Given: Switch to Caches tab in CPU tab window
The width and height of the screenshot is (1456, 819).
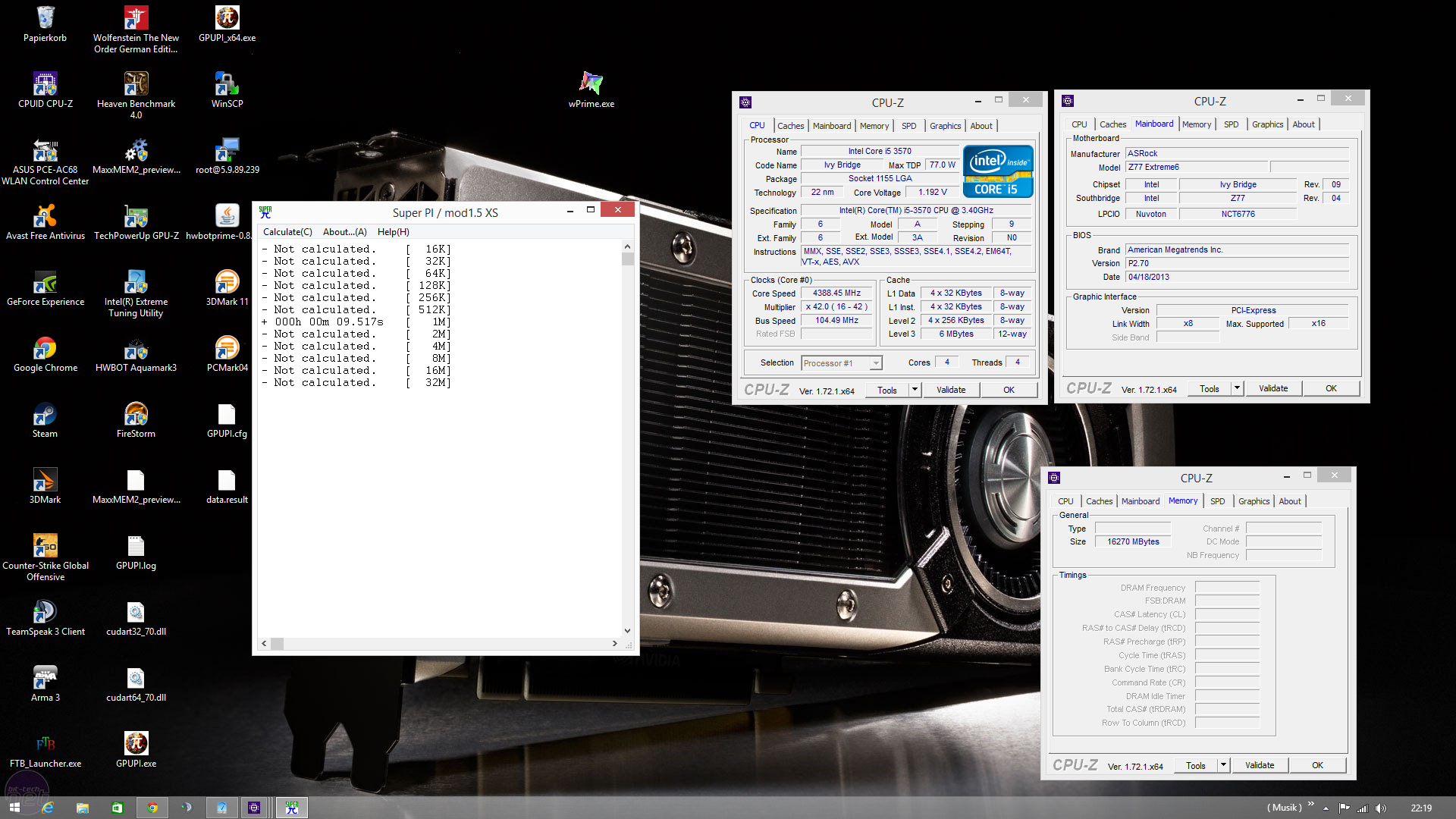Looking at the screenshot, I should pos(790,126).
